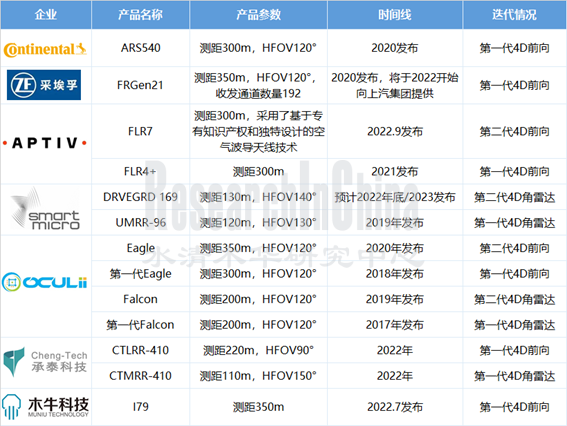
Task: Click the 第一代Eagle product cell
Action: pos(140,274)
